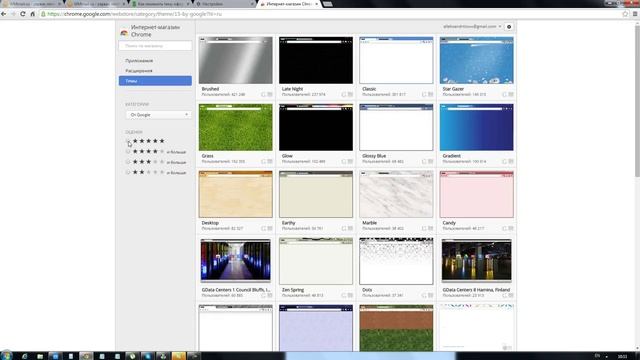Expand the 'От Google' category dropdown
The width and height of the screenshot is (640, 360).
[x=158, y=115]
